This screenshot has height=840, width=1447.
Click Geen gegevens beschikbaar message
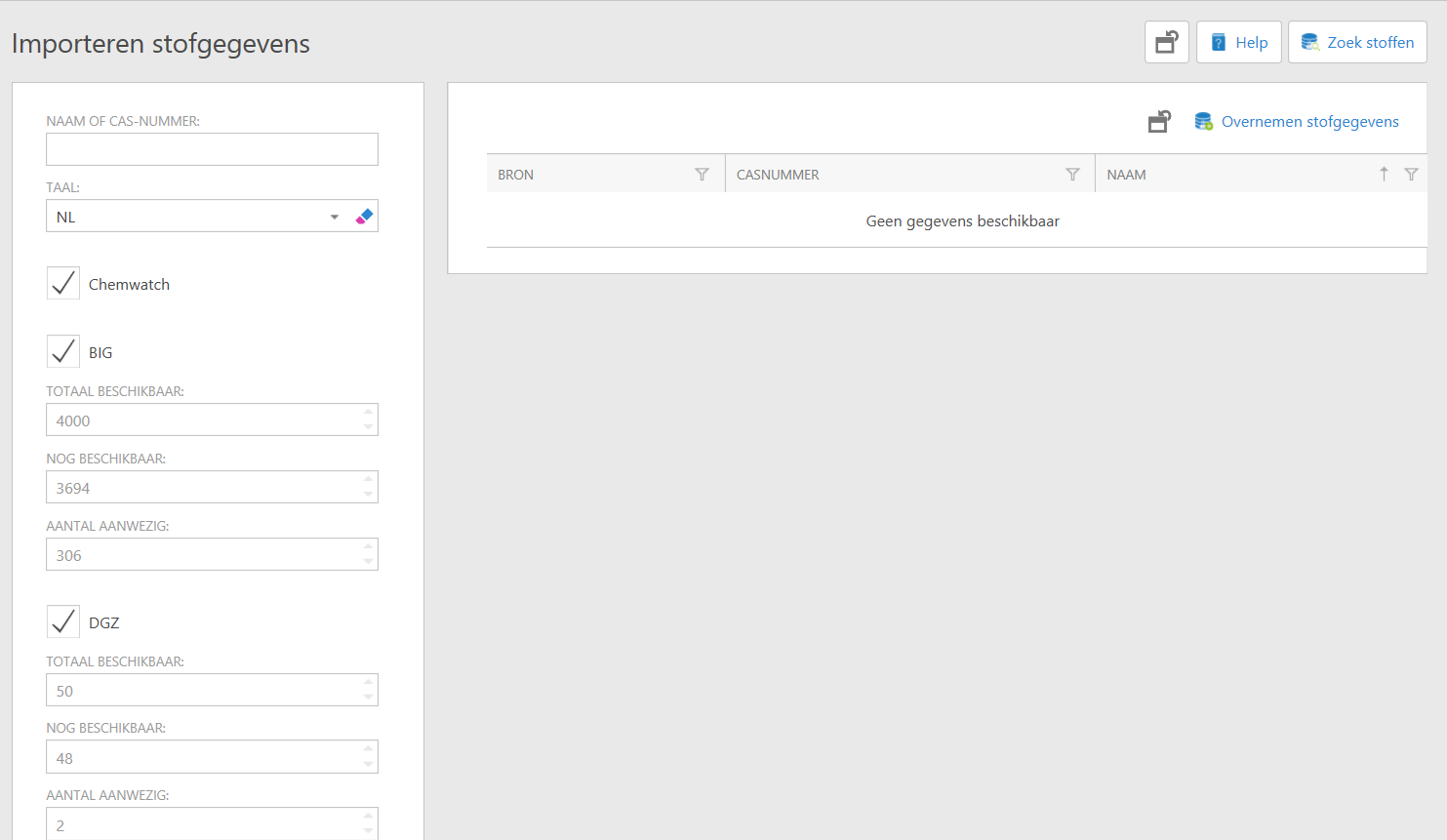click(962, 221)
